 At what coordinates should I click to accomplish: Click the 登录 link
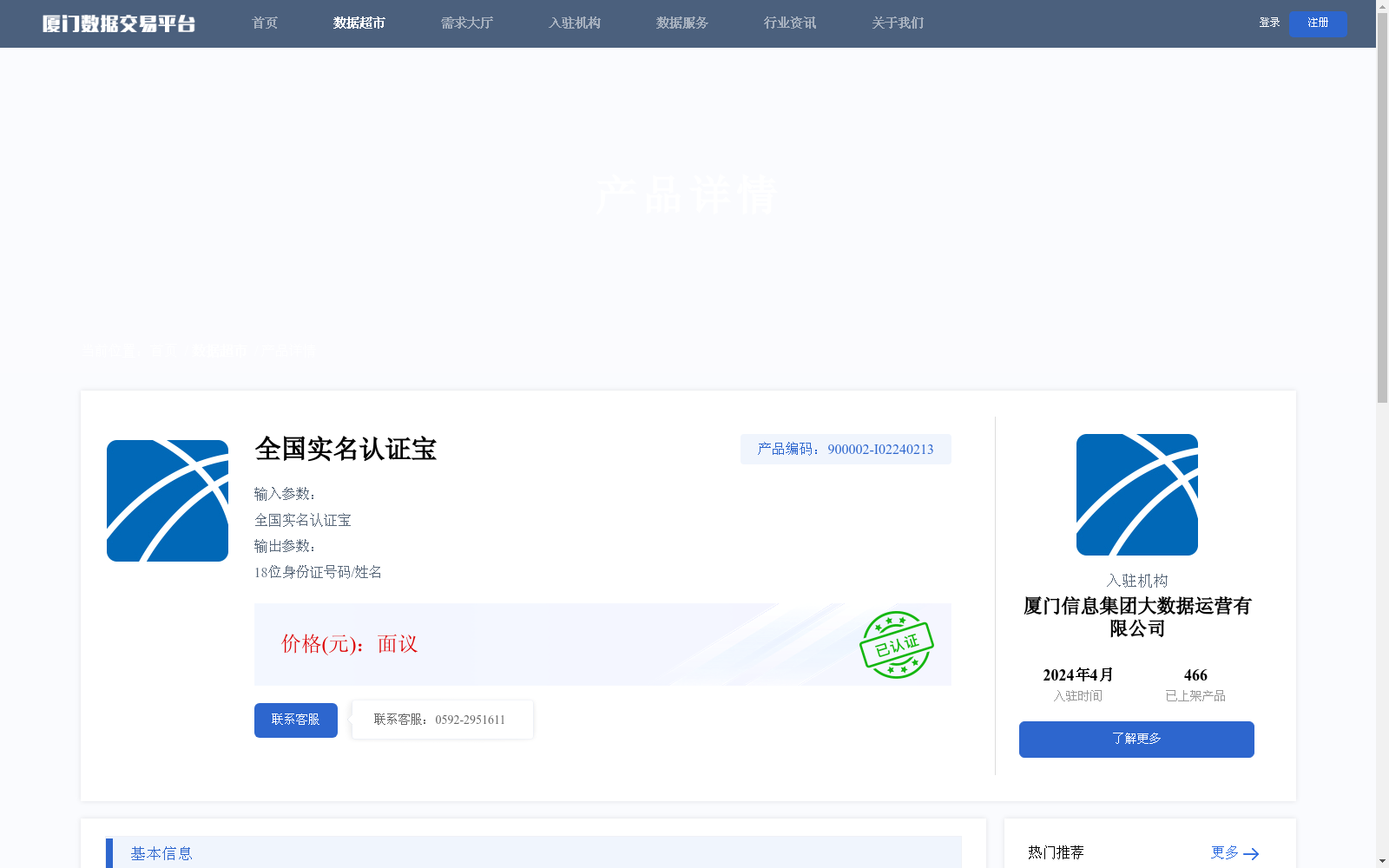tap(1269, 23)
